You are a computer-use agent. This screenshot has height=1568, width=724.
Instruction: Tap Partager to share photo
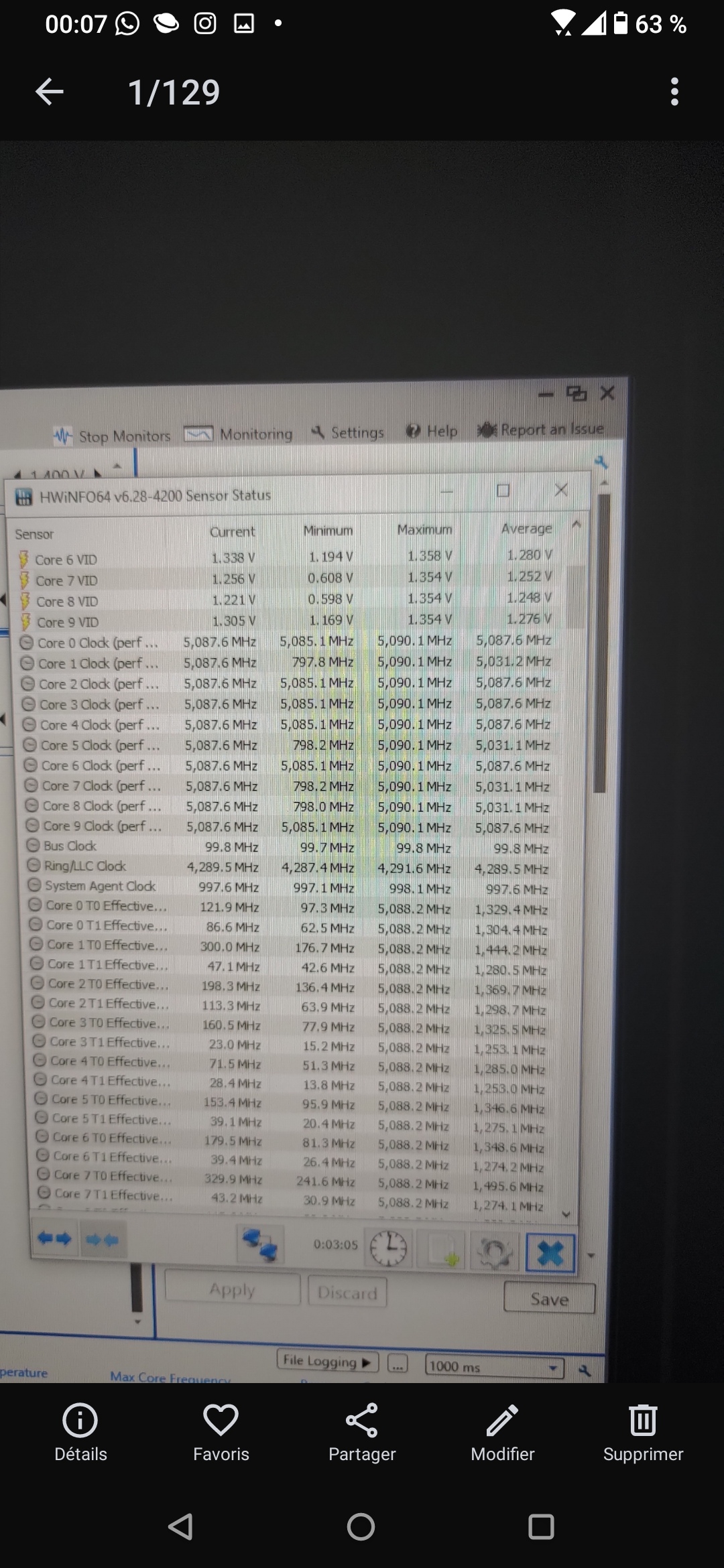click(x=362, y=1433)
